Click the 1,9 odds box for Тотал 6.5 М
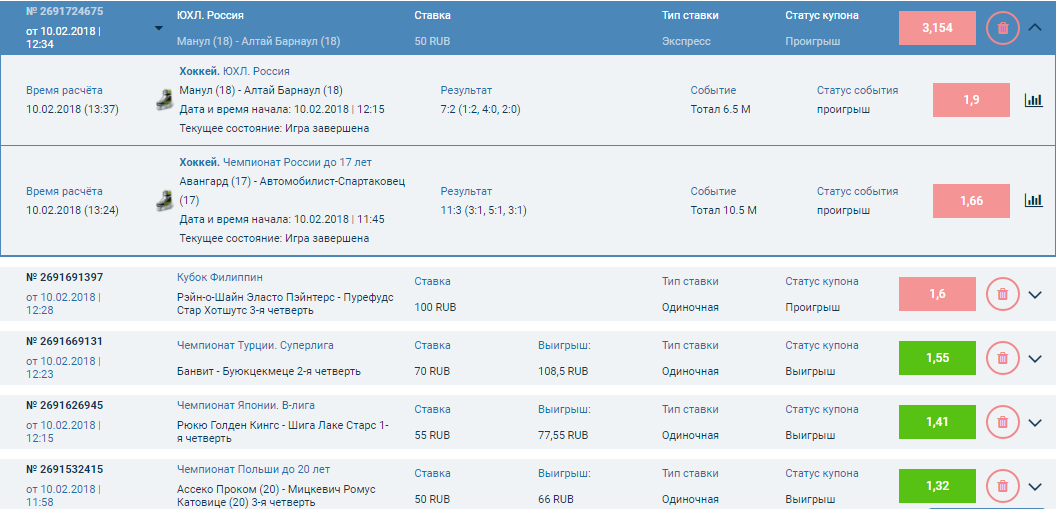 [x=971, y=100]
